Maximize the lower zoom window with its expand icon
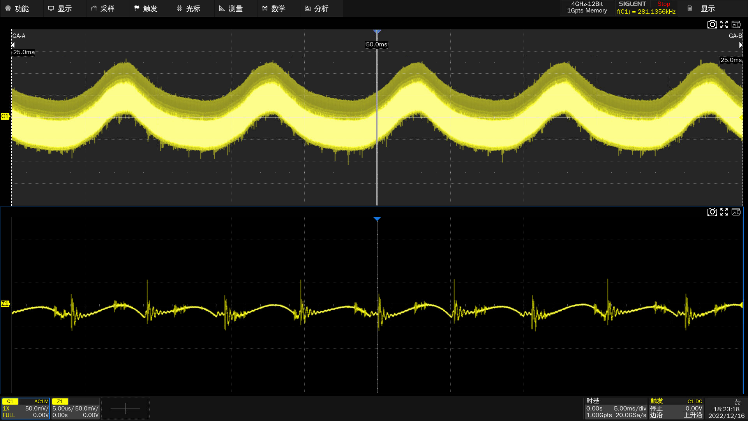Screen dimensions: 748x421 (724, 212)
